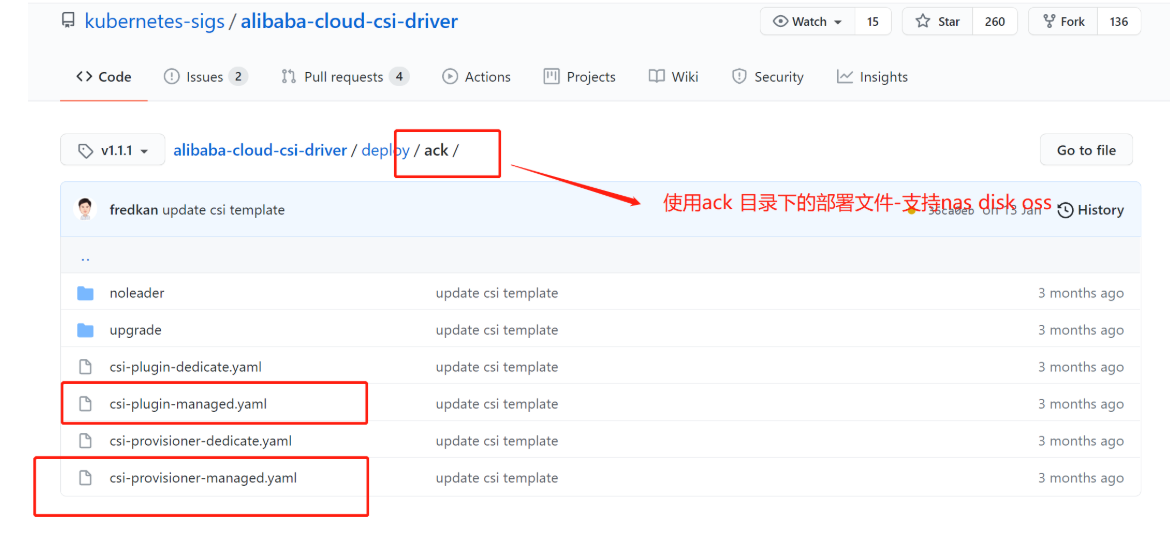Image resolution: width=1170 pixels, height=546 pixels.
Task: Open the Watch notifications dropdown
Action: tap(808, 21)
